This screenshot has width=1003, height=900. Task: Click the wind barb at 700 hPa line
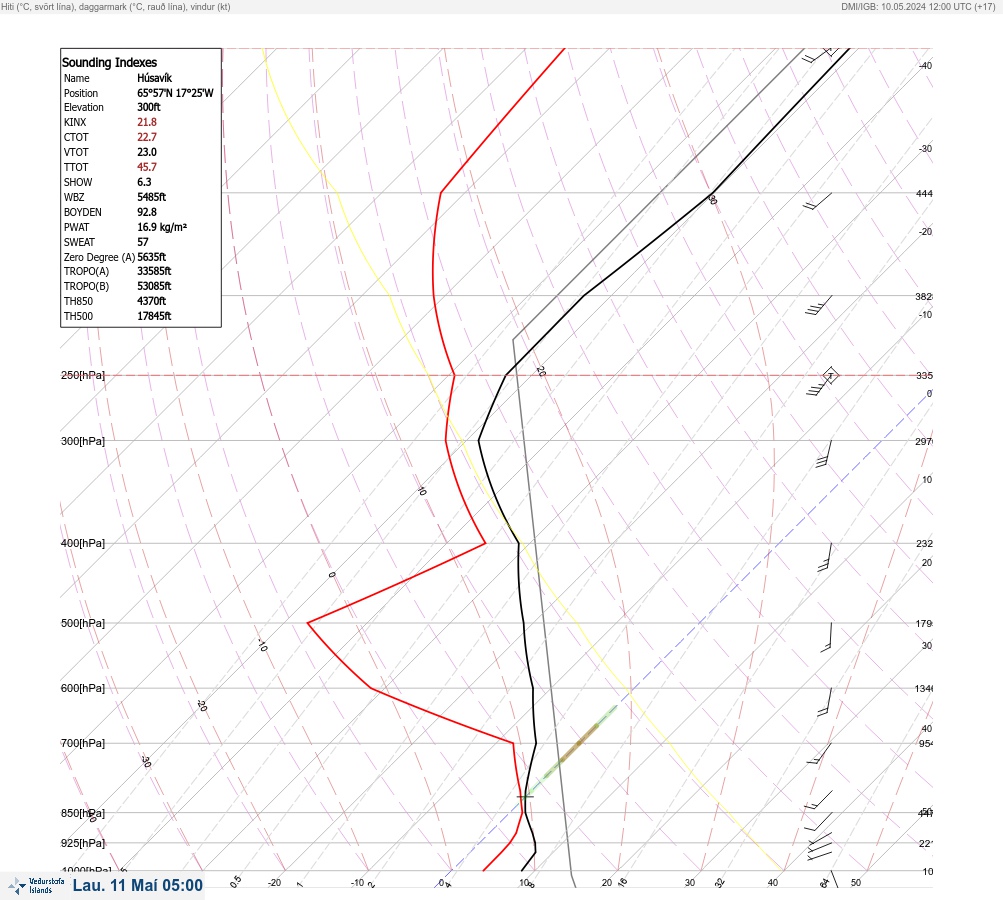tap(820, 754)
